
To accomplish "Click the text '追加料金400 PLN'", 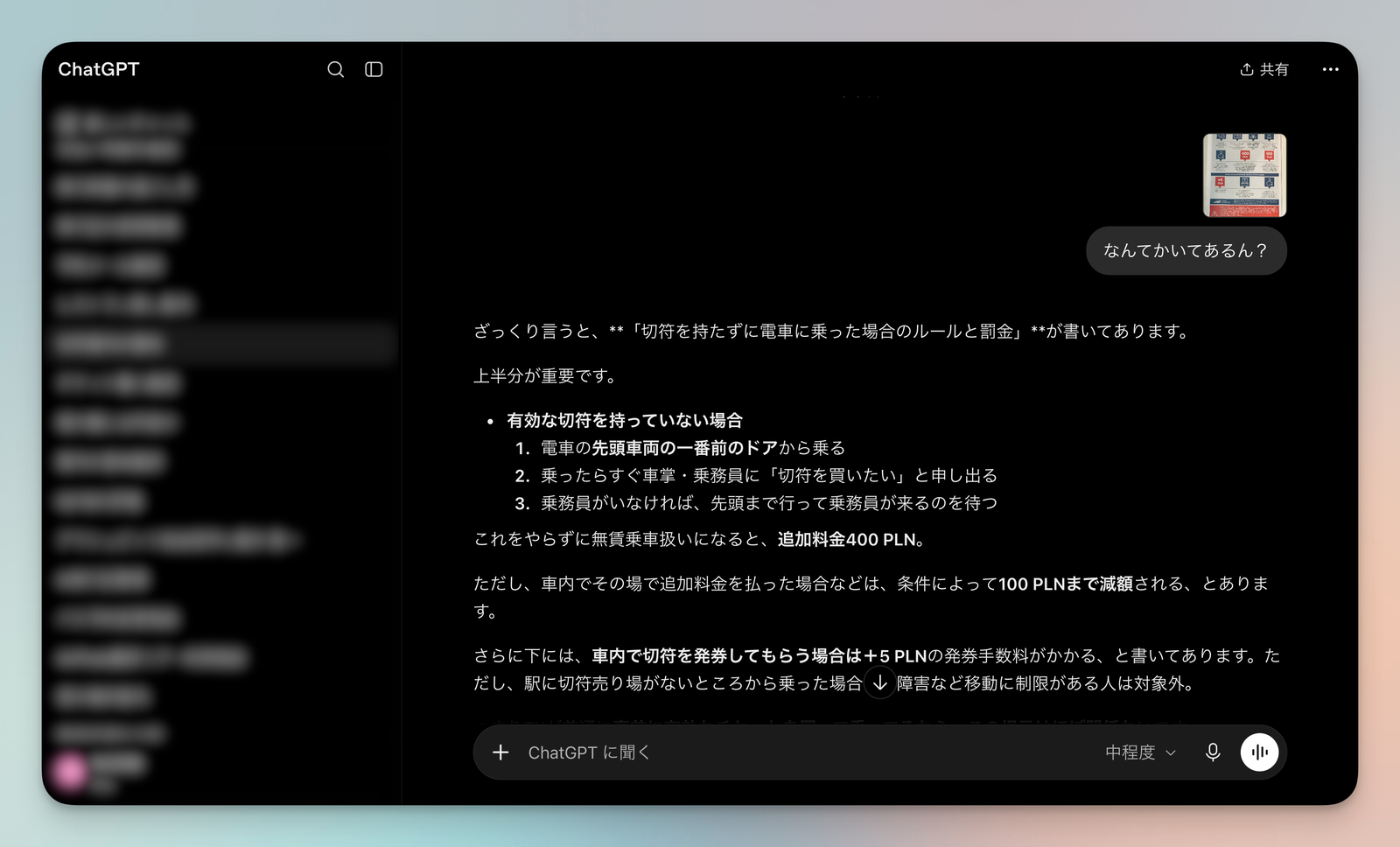I will pyautogui.click(x=847, y=539).
